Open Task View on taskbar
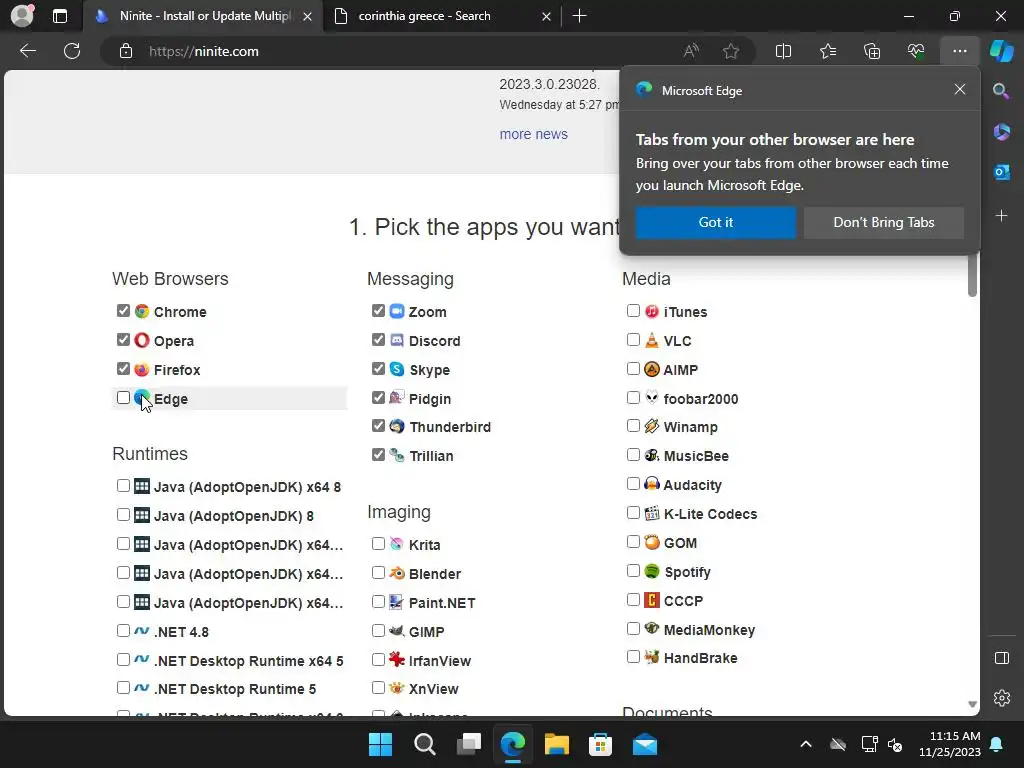1024x768 pixels. (468, 744)
